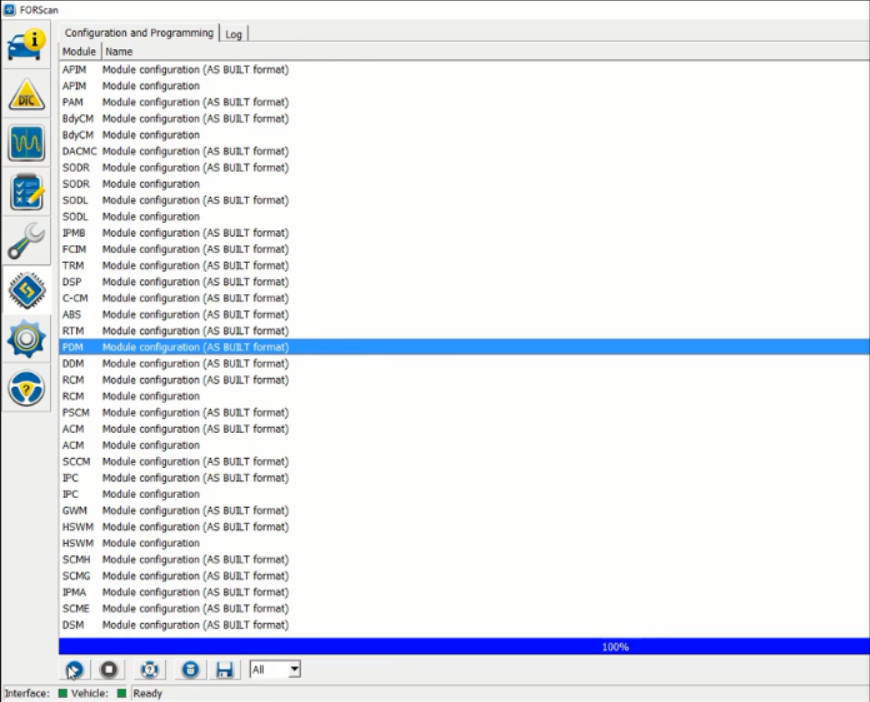
Task: Select IPMA Module configuration row
Action: tap(464, 592)
